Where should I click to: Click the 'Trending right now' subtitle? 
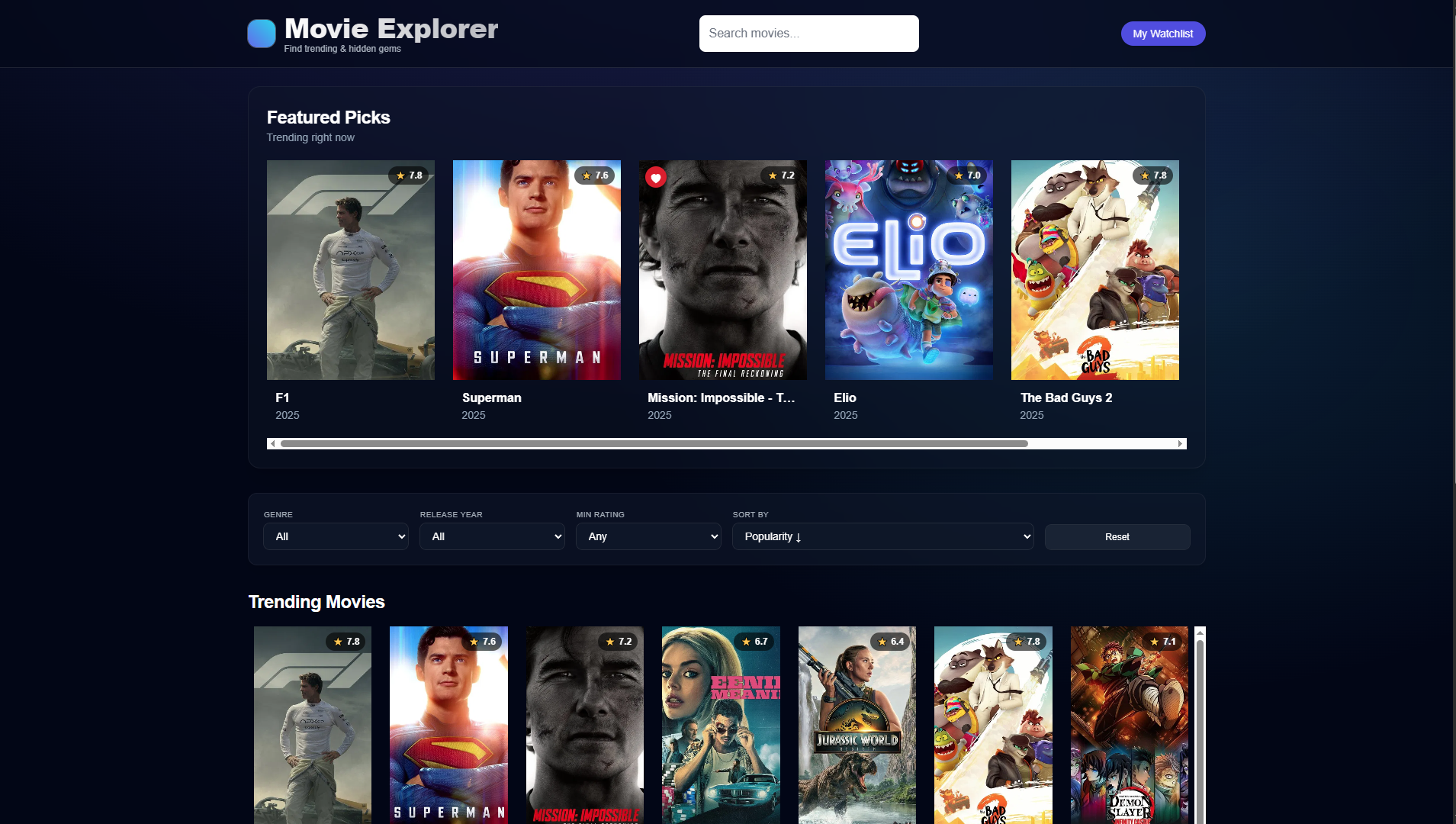pos(310,137)
